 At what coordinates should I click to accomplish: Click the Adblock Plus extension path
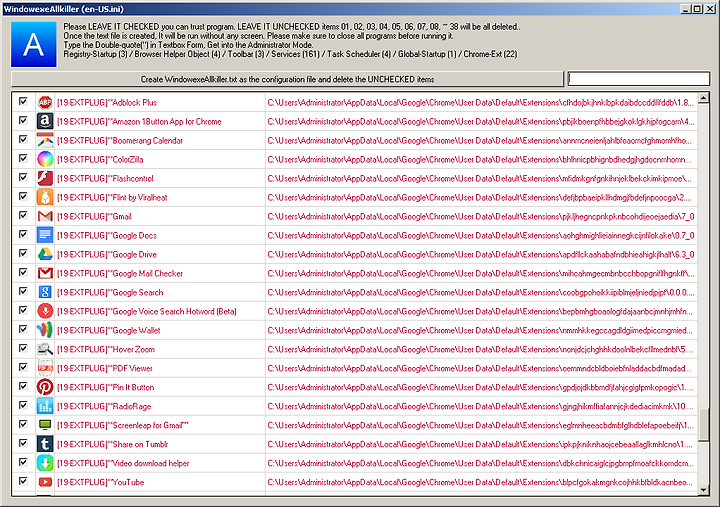pos(481,102)
